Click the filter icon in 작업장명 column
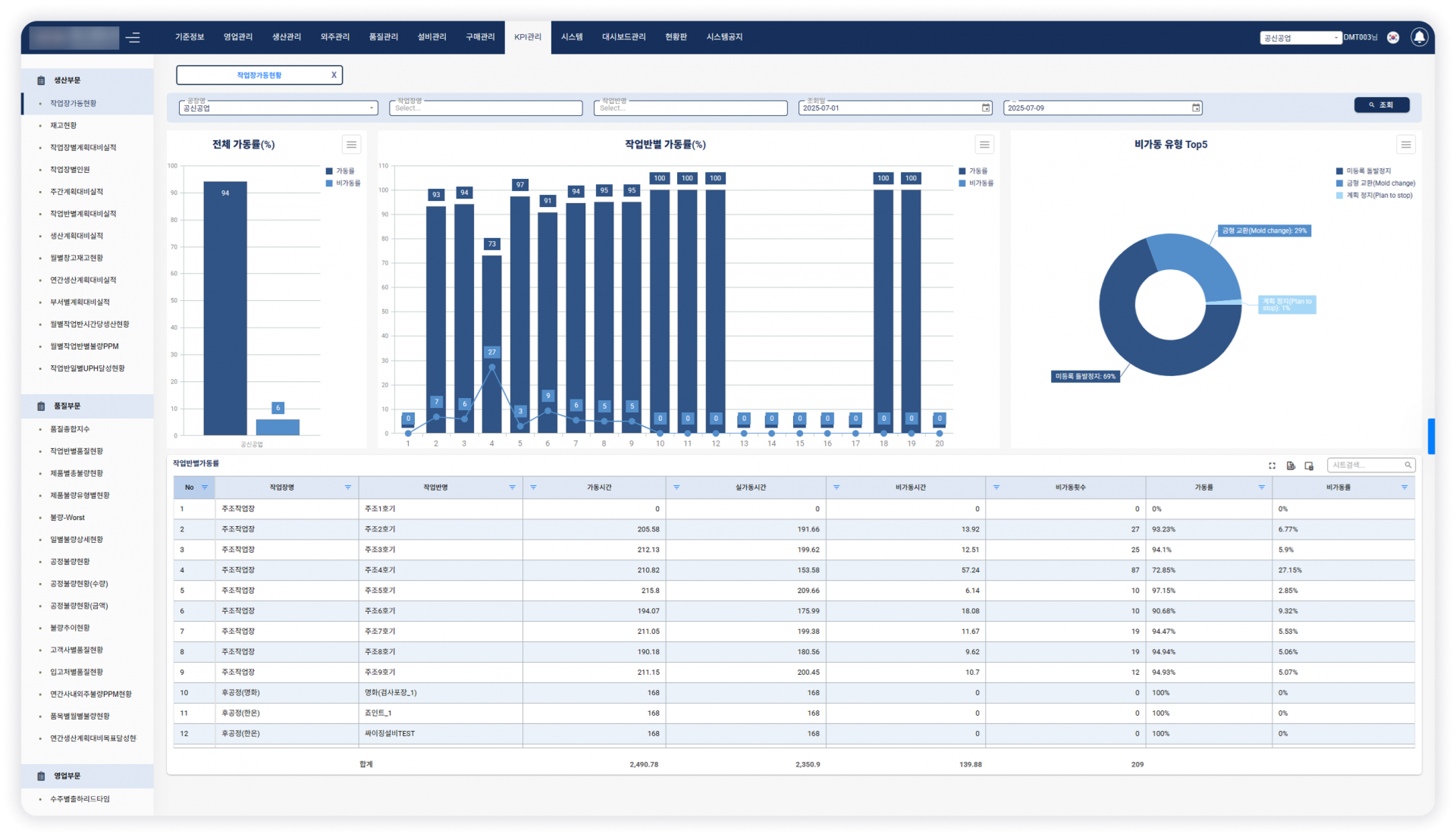 [x=348, y=487]
